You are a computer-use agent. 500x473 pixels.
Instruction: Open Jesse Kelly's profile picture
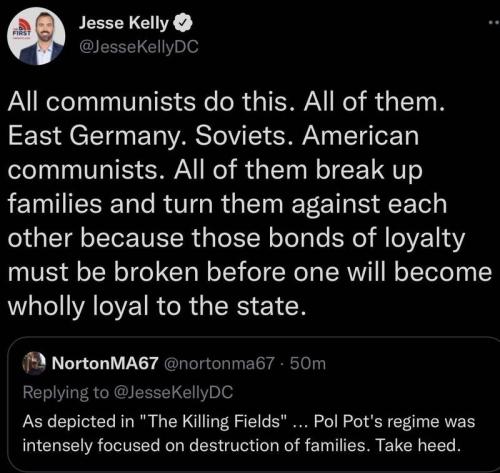(36, 36)
